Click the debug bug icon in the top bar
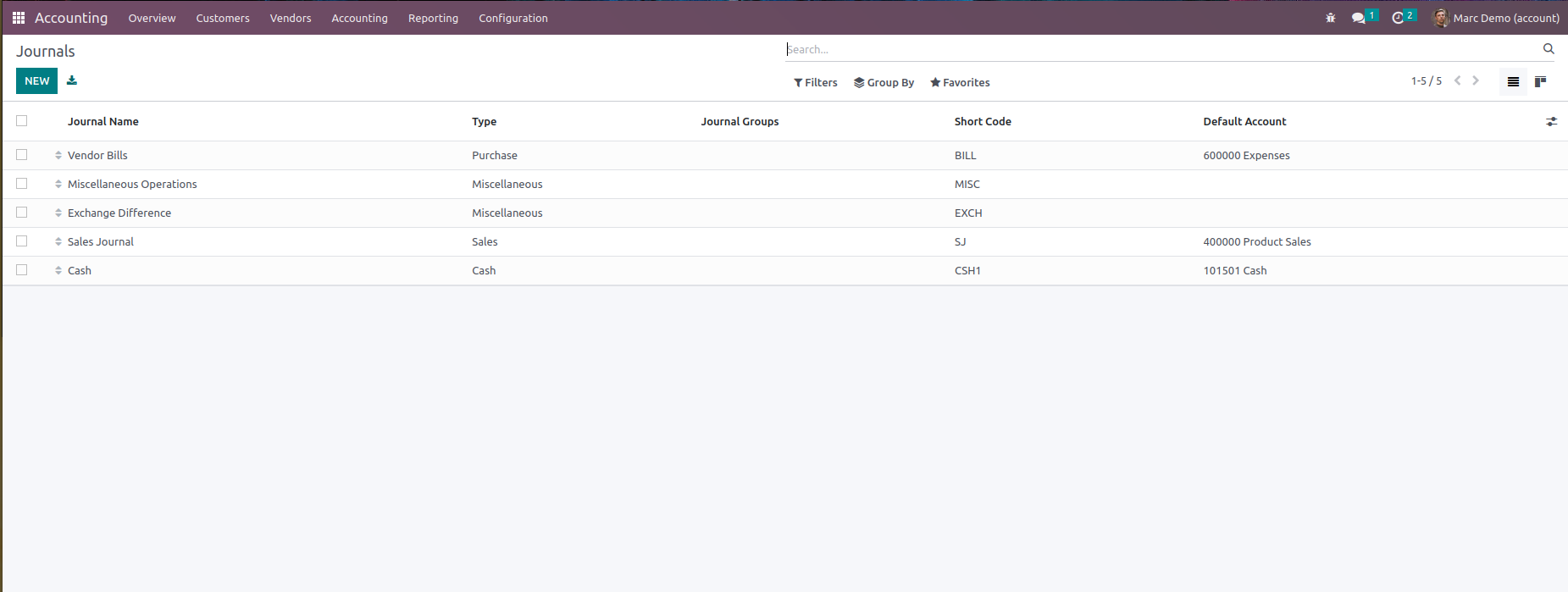Image resolution: width=1568 pixels, height=592 pixels. pyautogui.click(x=1330, y=18)
